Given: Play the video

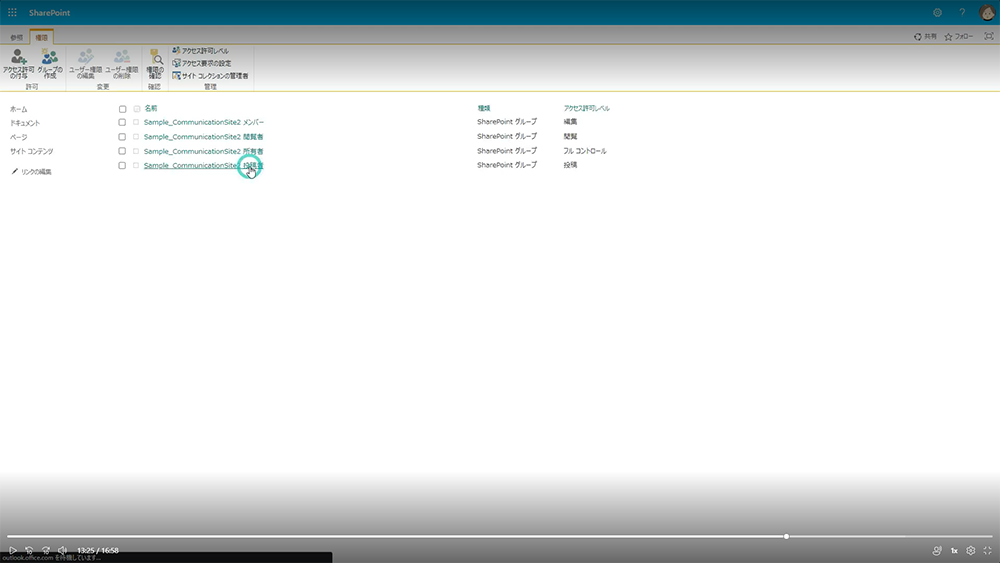Looking at the screenshot, I should pyautogui.click(x=13, y=550).
